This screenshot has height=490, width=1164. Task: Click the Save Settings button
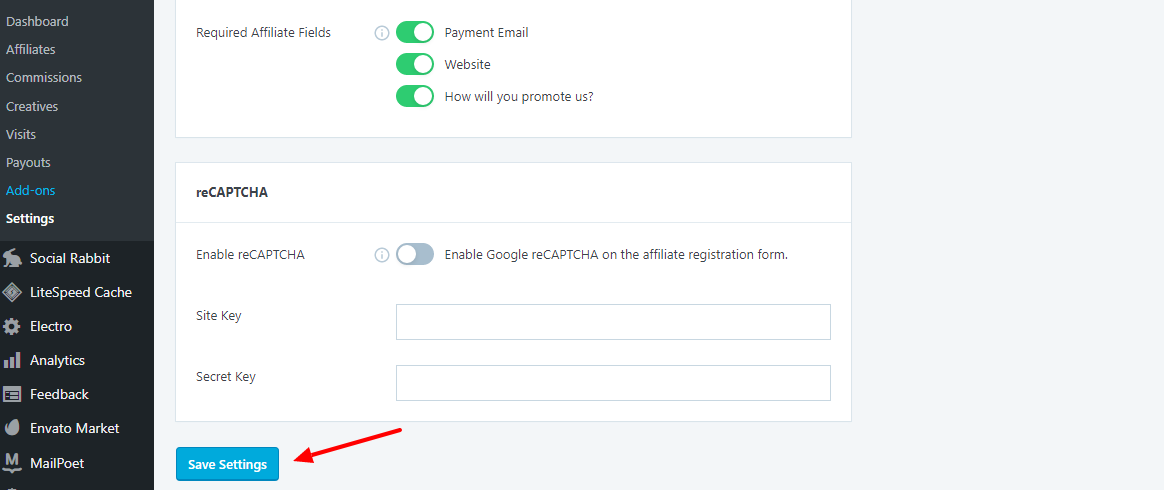coord(227,464)
